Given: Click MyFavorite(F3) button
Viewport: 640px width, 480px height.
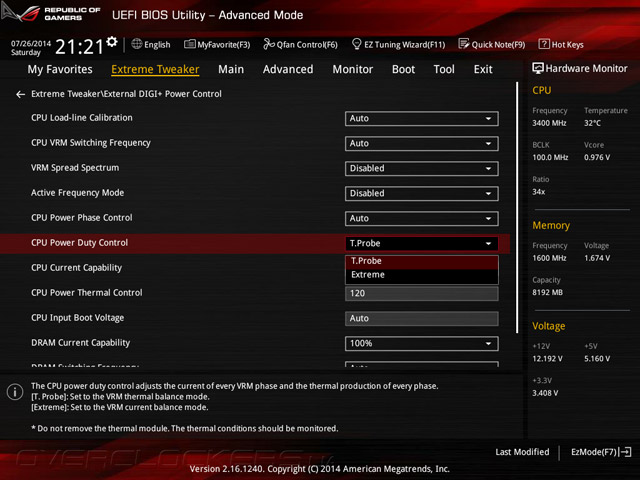Looking at the screenshot, I should pyautogui.click(x=217, y=44).
